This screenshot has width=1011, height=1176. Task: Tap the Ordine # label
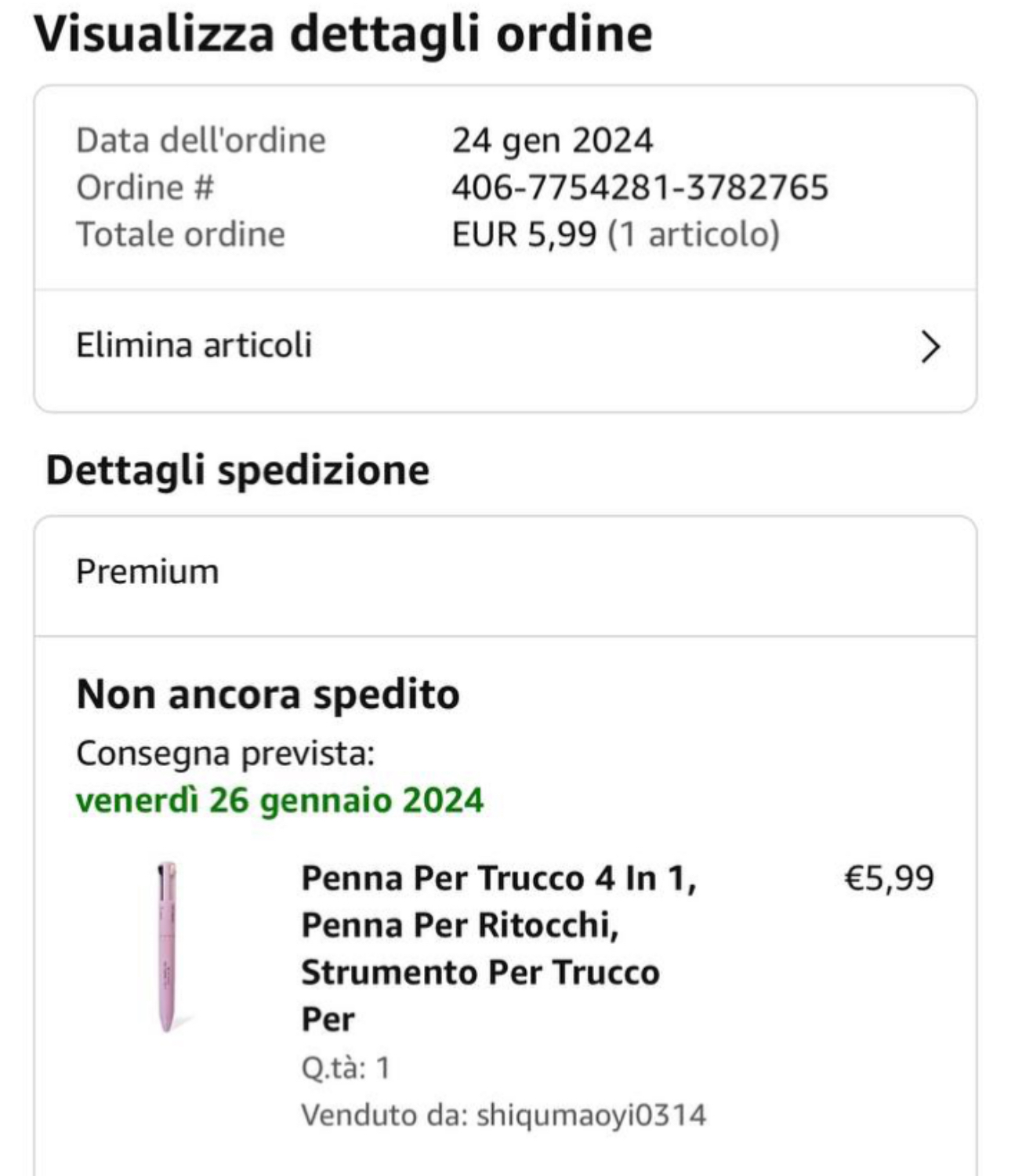[x=145, y=188]
